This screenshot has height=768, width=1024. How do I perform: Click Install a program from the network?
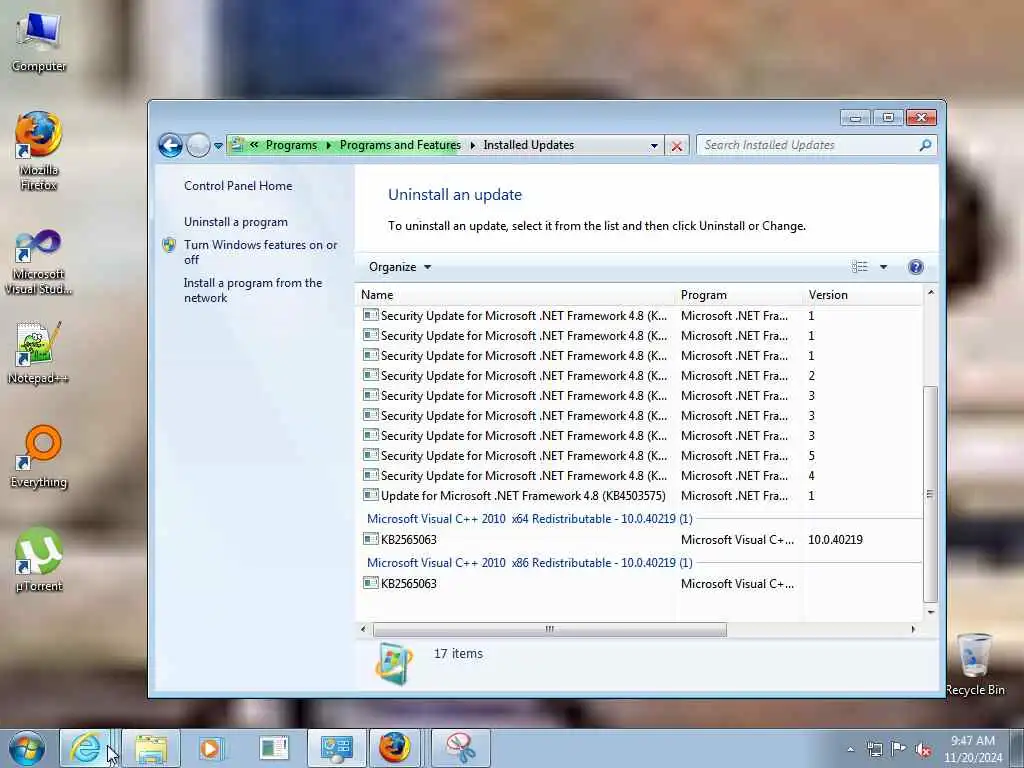point(253,290)
